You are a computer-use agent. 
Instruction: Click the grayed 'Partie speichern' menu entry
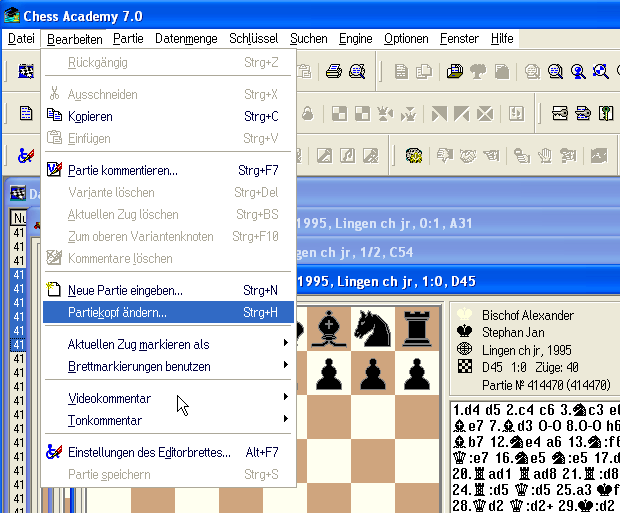coord(168,474)
